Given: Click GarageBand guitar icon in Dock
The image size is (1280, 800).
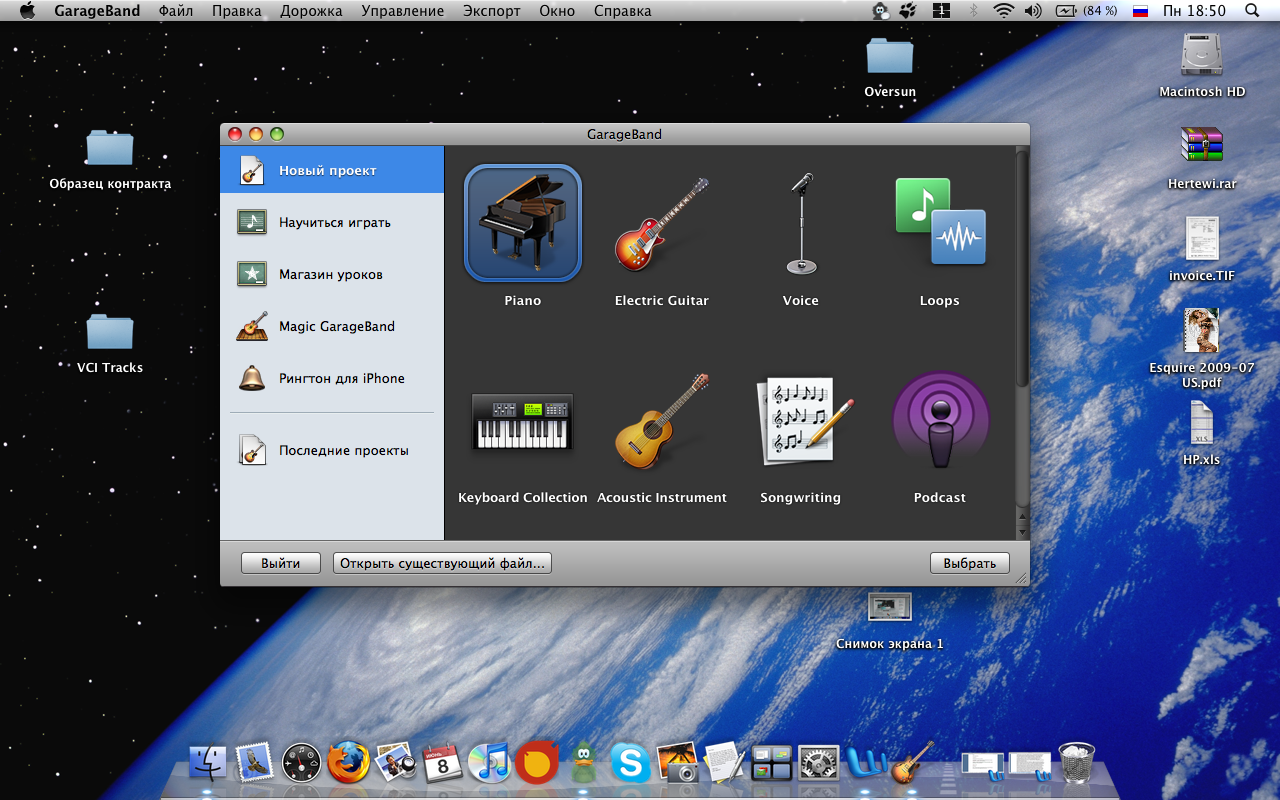Looking at the screenshot, I should (913, 763).
